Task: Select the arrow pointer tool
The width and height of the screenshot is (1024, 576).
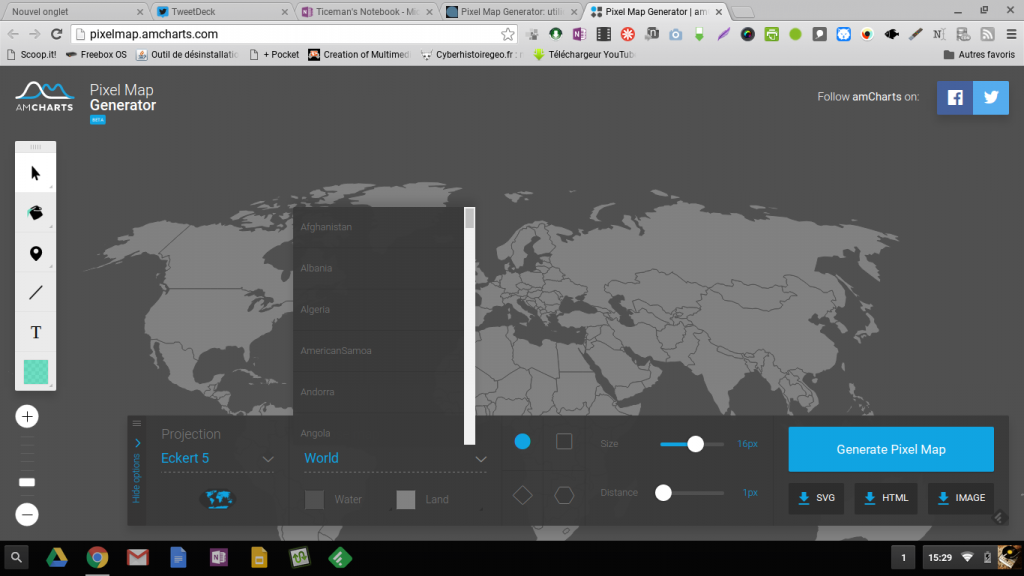Action: click(x=36, y=173)
